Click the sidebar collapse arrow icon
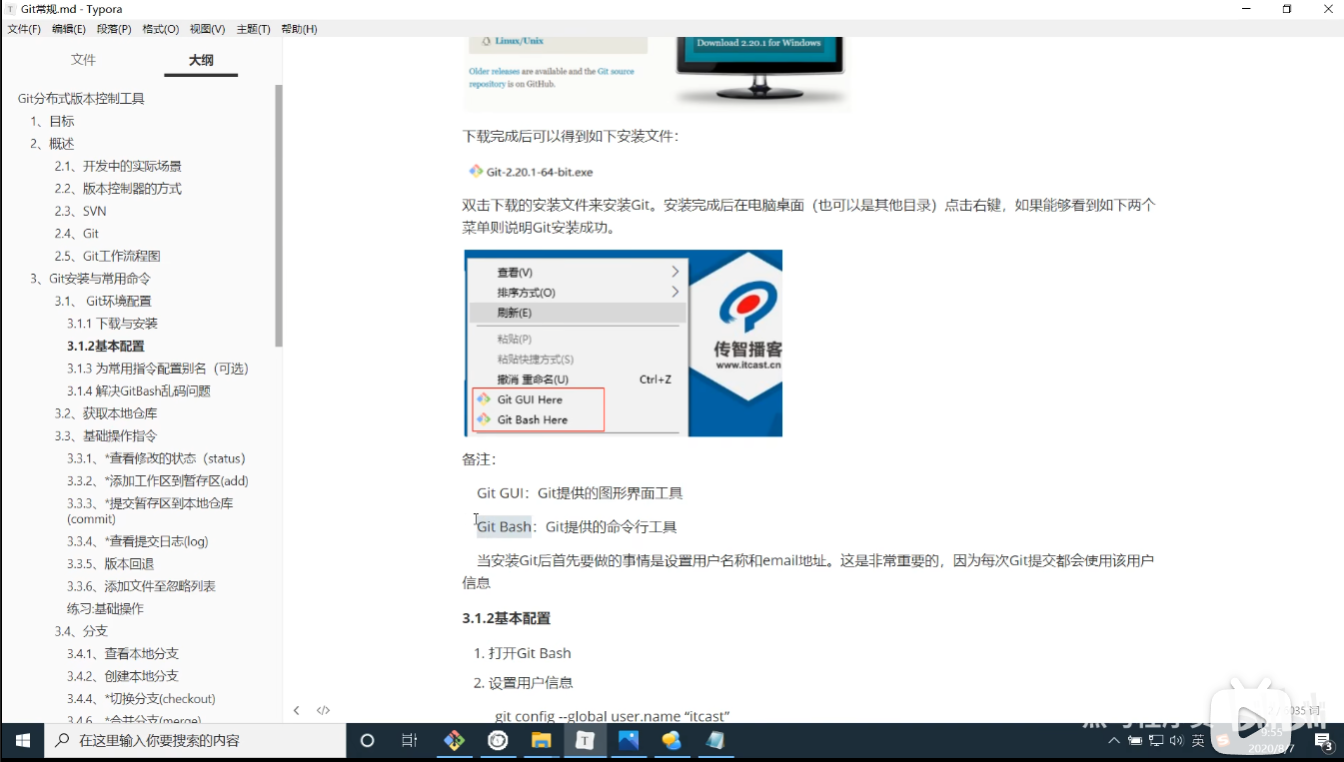Viewport: 1344px width, 762px height. point(296,710)
